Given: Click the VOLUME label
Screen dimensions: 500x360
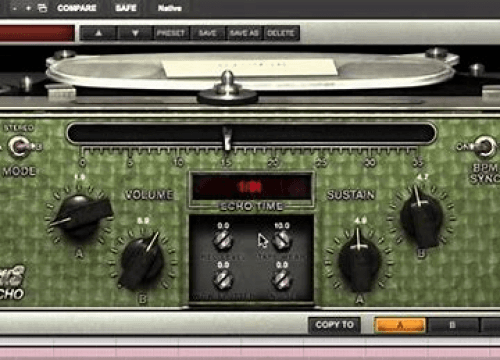Looking at the screenshot, I should (149, 195).
